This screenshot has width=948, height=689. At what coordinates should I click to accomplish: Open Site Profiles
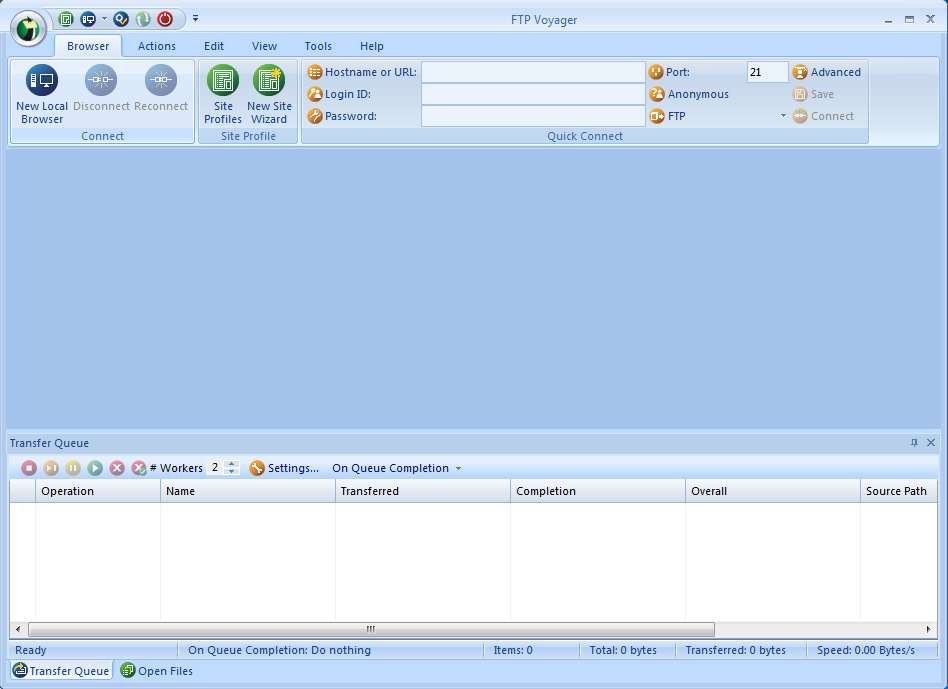coord(223,95)
